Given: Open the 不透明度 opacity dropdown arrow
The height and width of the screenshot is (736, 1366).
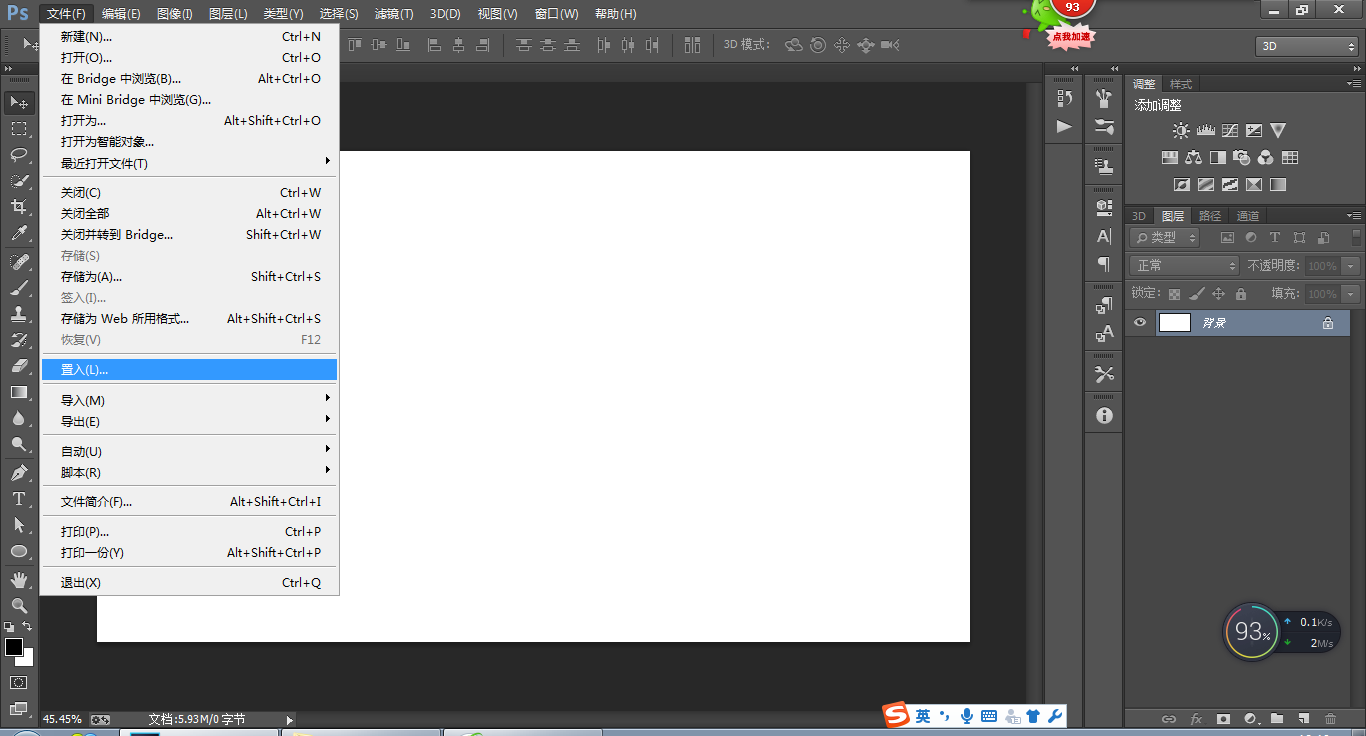Looking at the screenshot, I should 1351,266.
